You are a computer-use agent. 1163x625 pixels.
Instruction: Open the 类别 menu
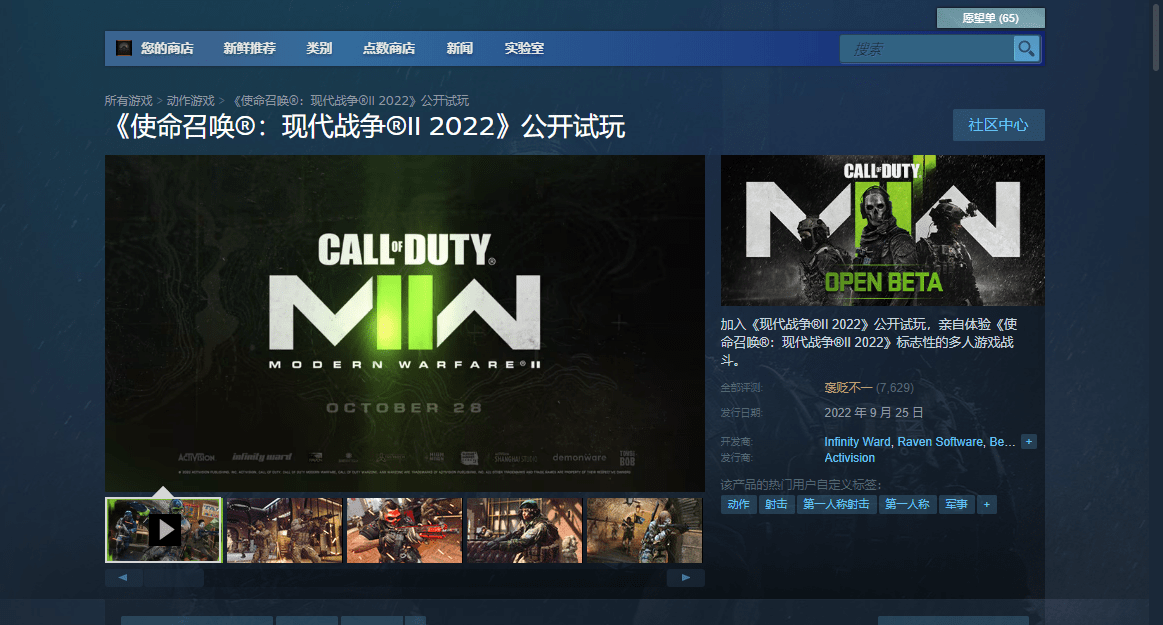tap(319, 48)
